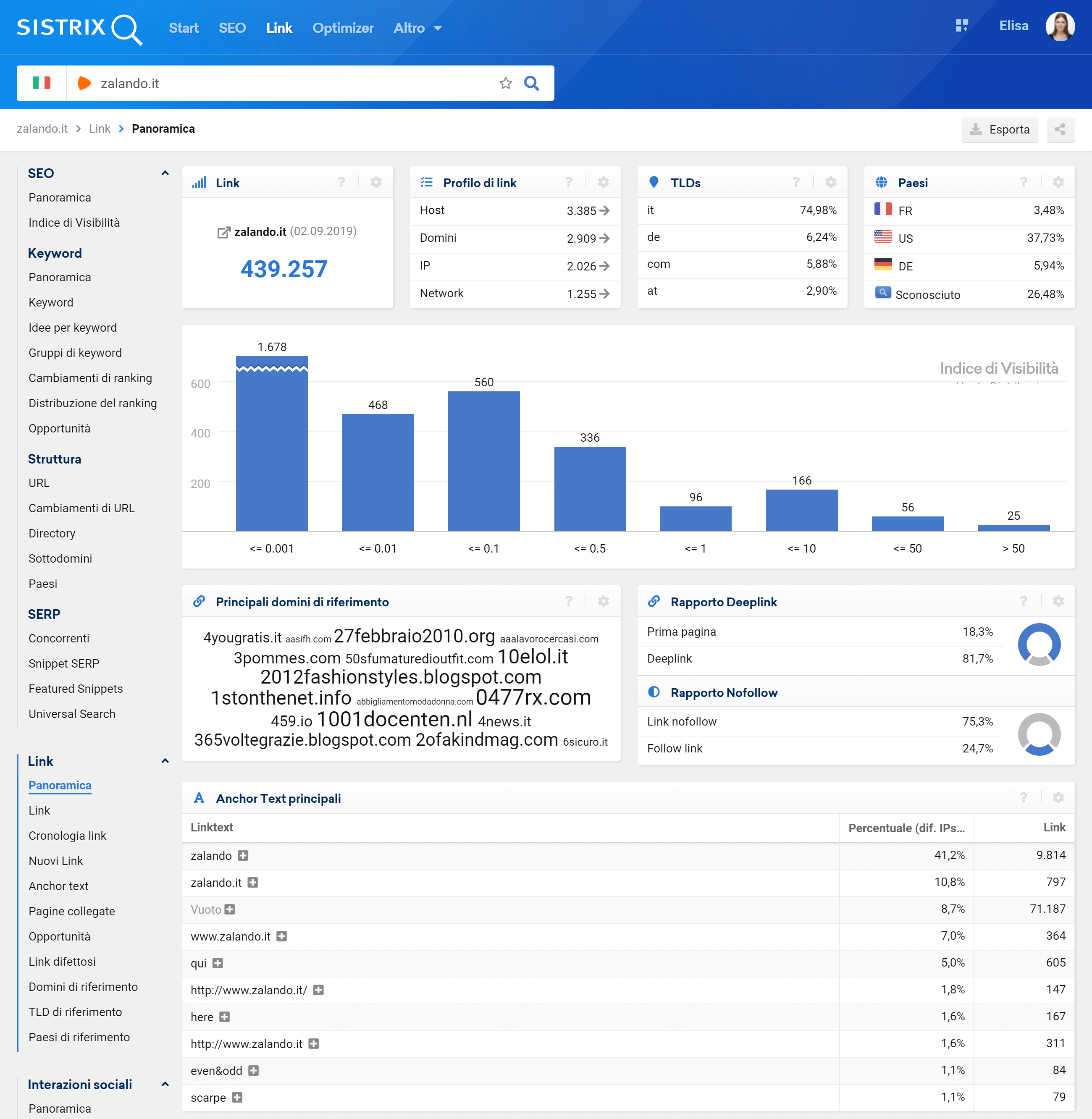This screenshot has height=1119, width=1092.
Task: Click the zalando.it breadcrumb link
Action: 42,129
